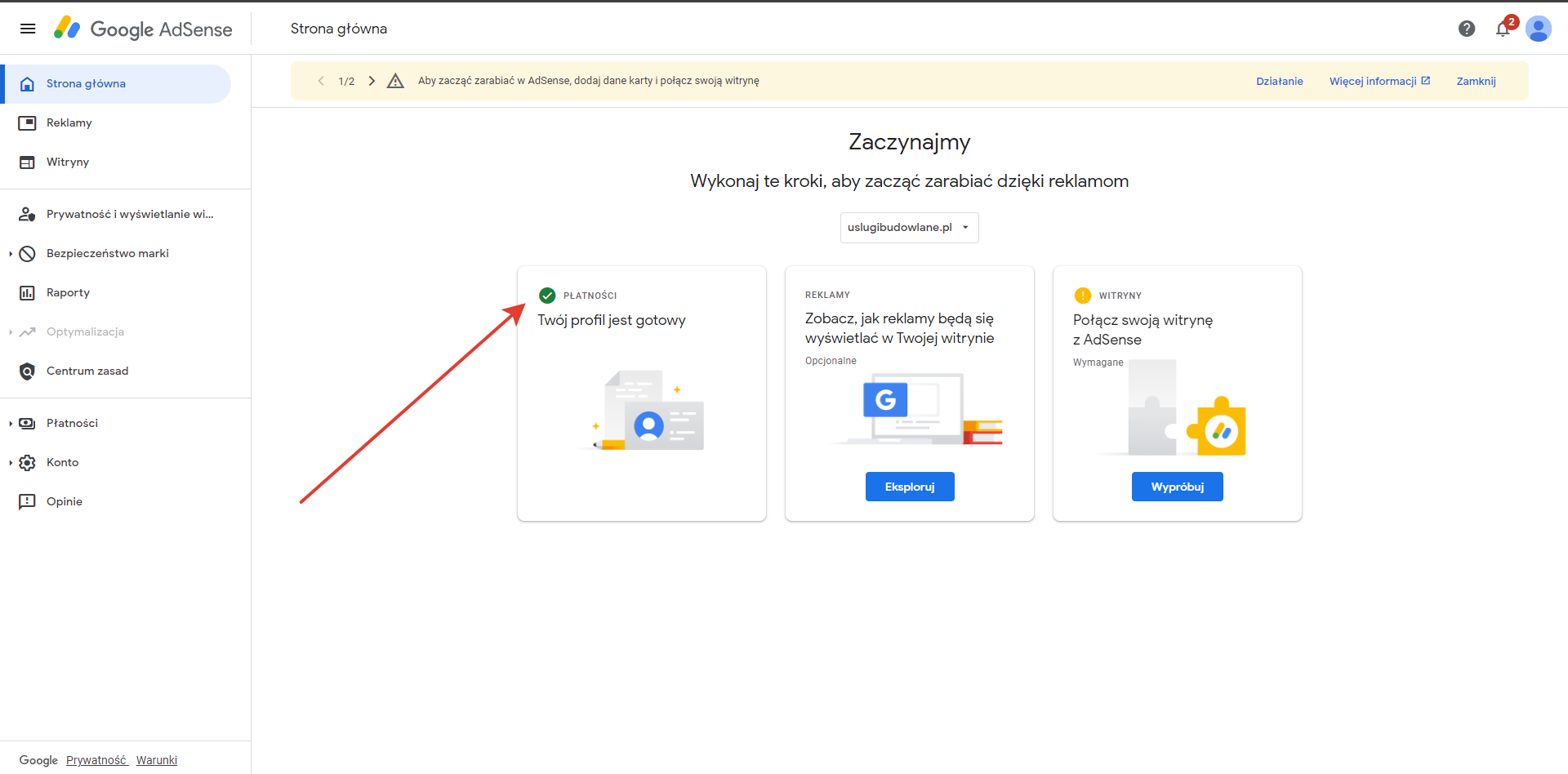
Task: Expand the Optymalizacja submenu arrow
Action: 11,332
